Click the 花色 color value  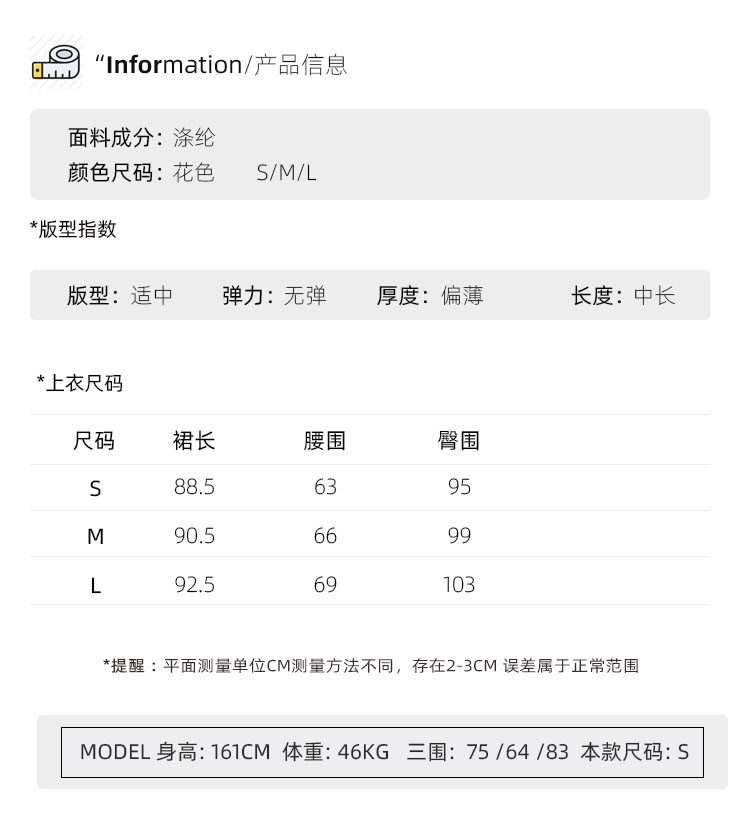pos(194,173)
